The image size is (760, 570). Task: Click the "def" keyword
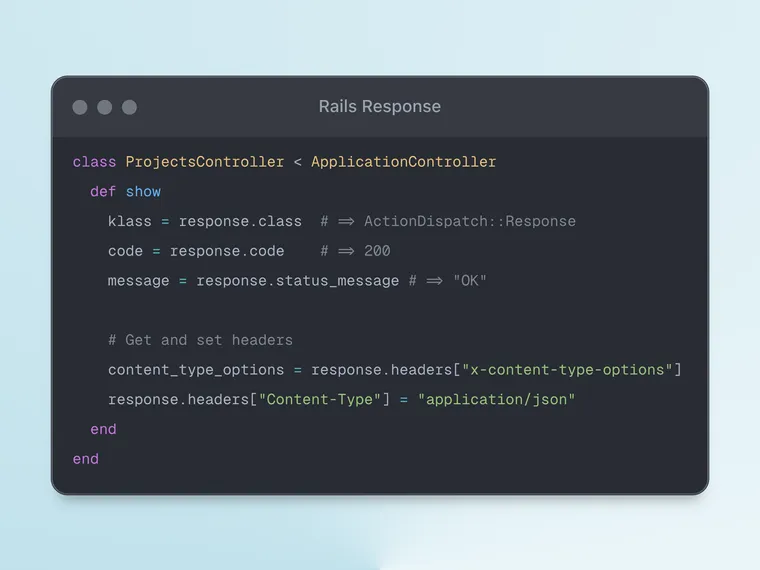point(103,191)
